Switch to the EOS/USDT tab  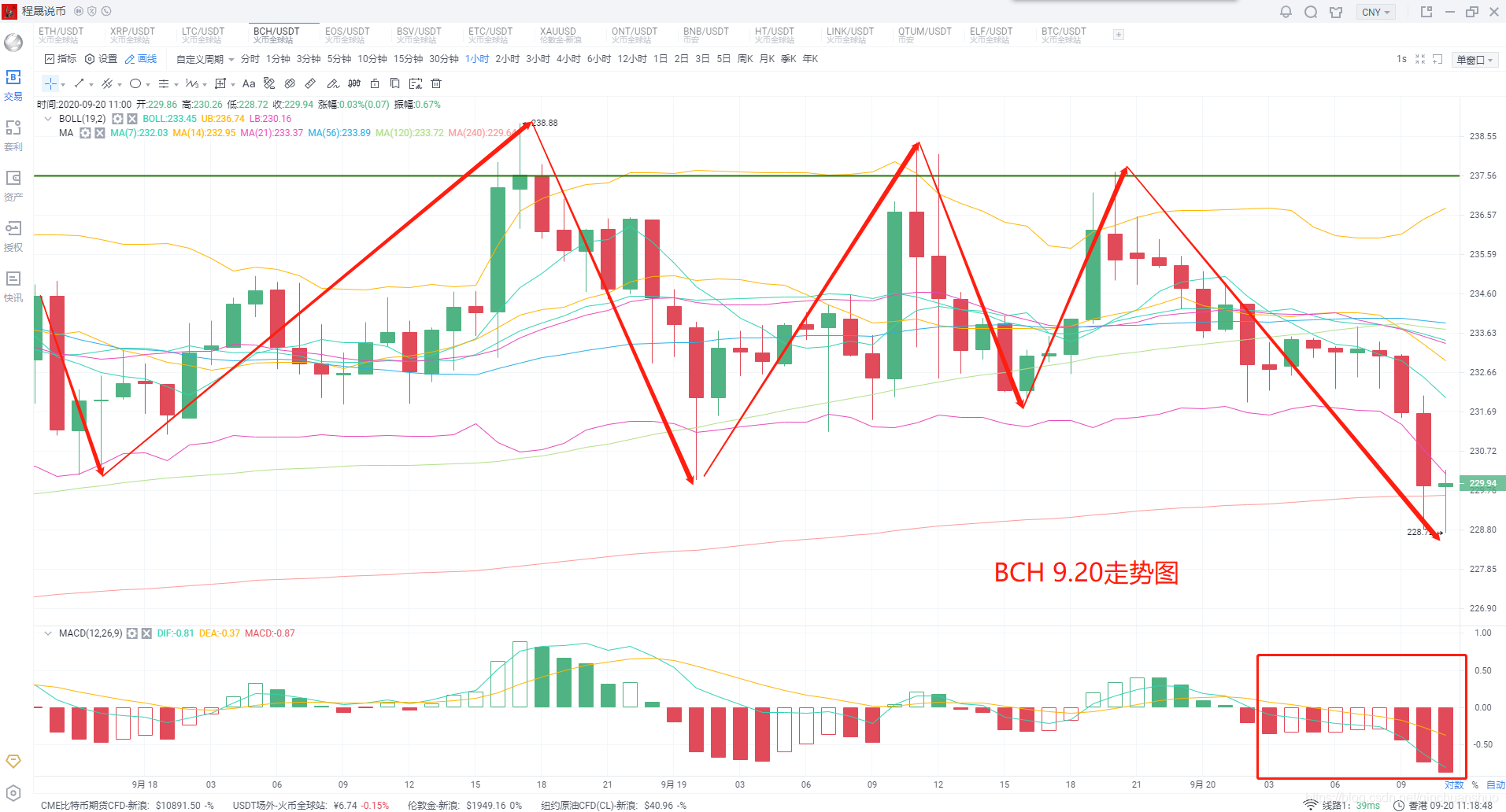point(347,35)
